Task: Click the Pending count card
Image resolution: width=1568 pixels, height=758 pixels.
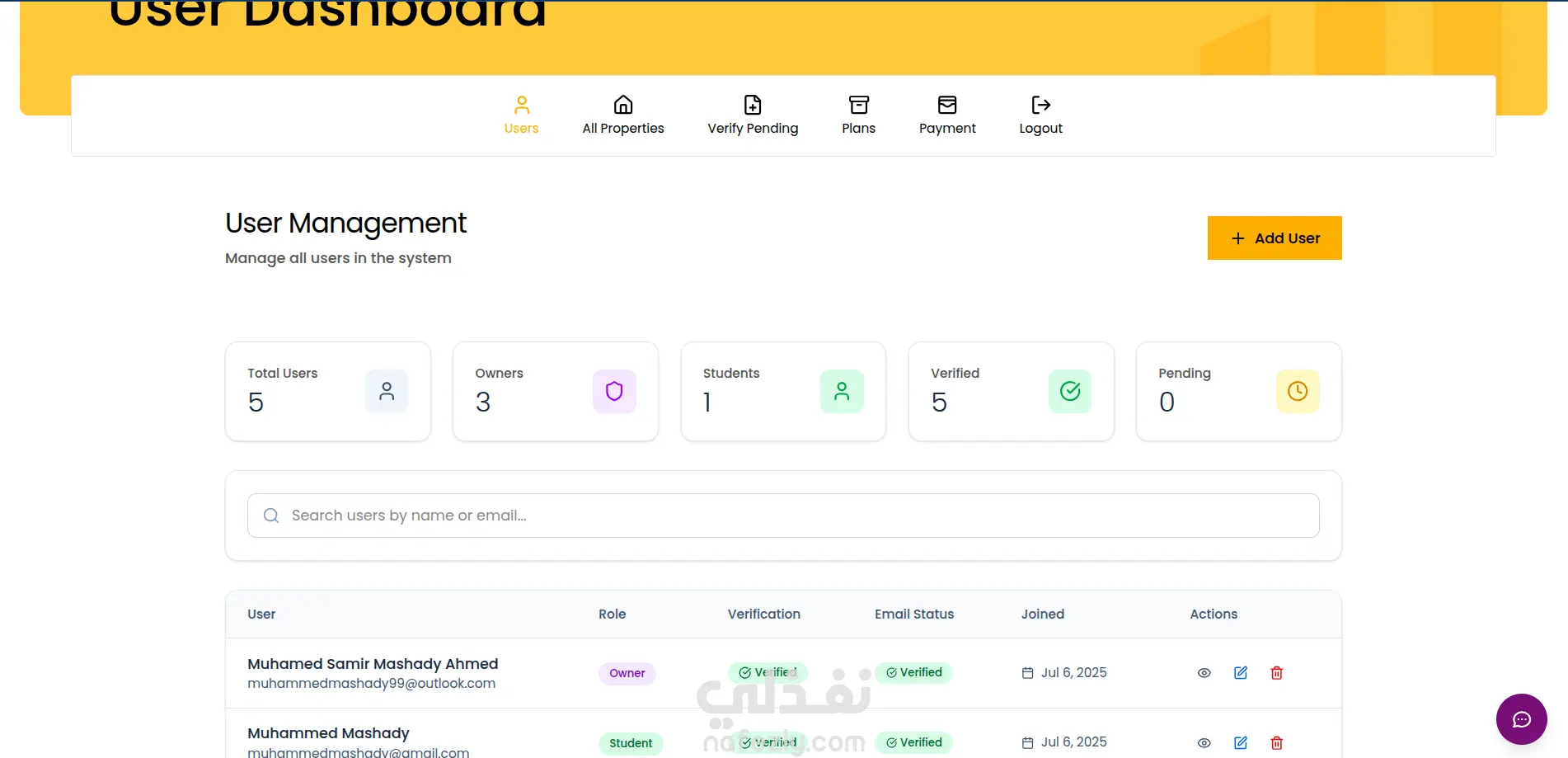Action: pos(1239,392)
